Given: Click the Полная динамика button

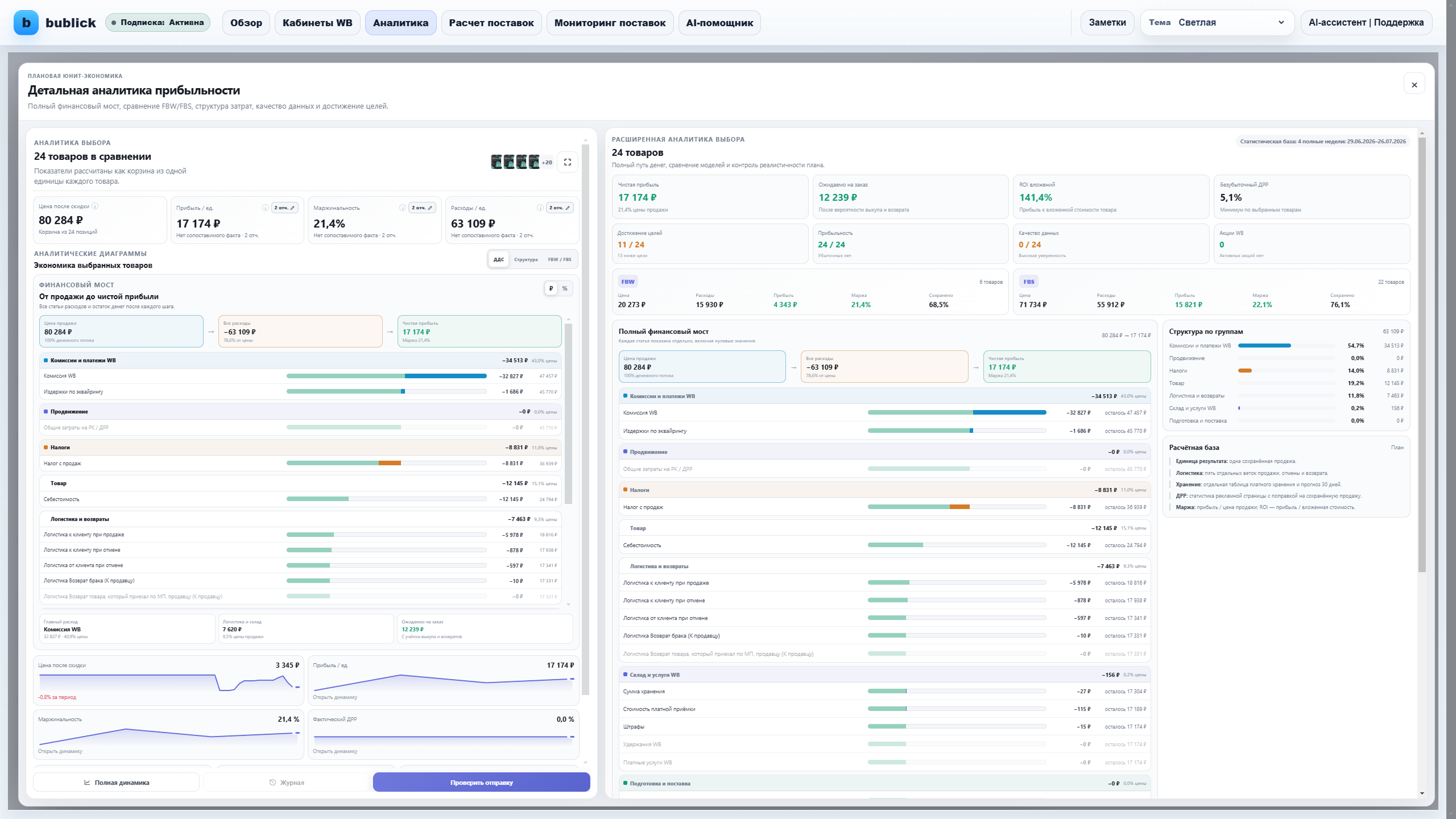Looking at the screenshot, I should tap(117, 783).
